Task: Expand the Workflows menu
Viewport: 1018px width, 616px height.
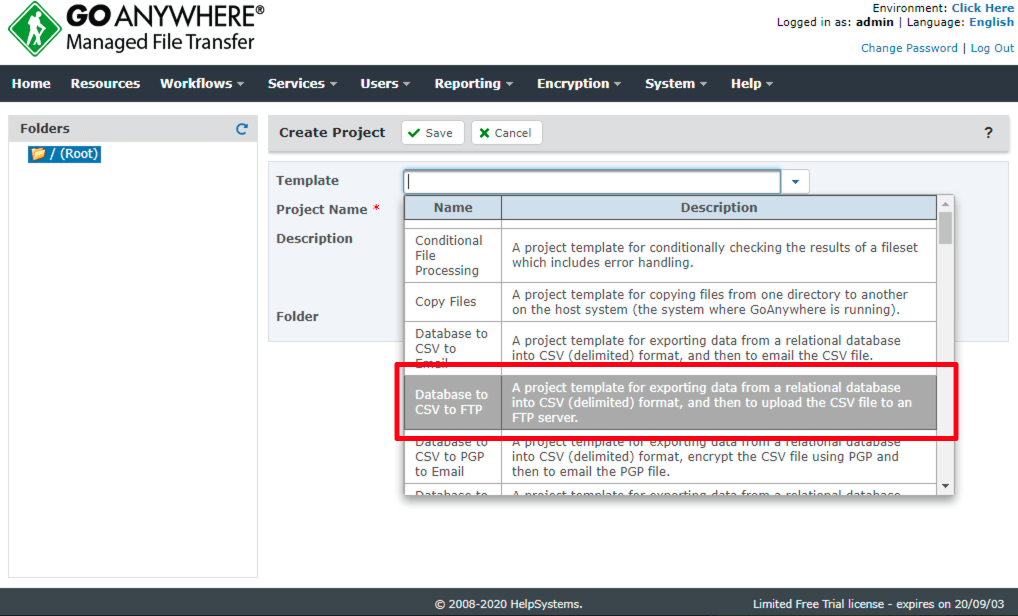Action: click(x=202, y=84)
